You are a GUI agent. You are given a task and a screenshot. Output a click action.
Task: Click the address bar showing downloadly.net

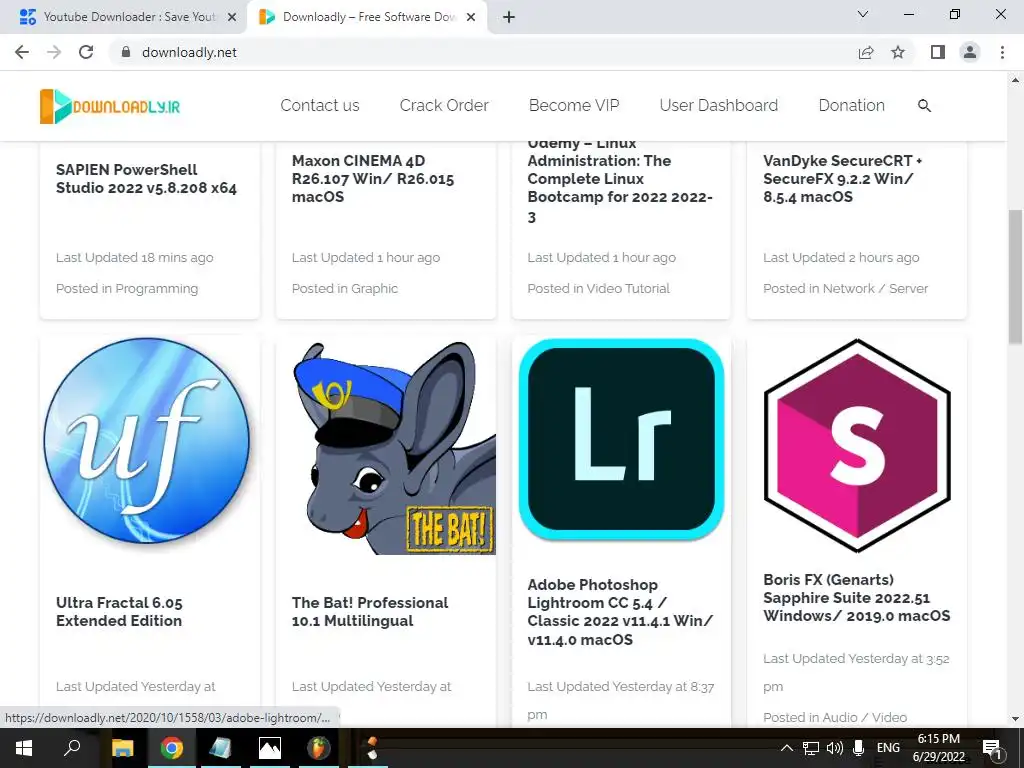(483, 52)
